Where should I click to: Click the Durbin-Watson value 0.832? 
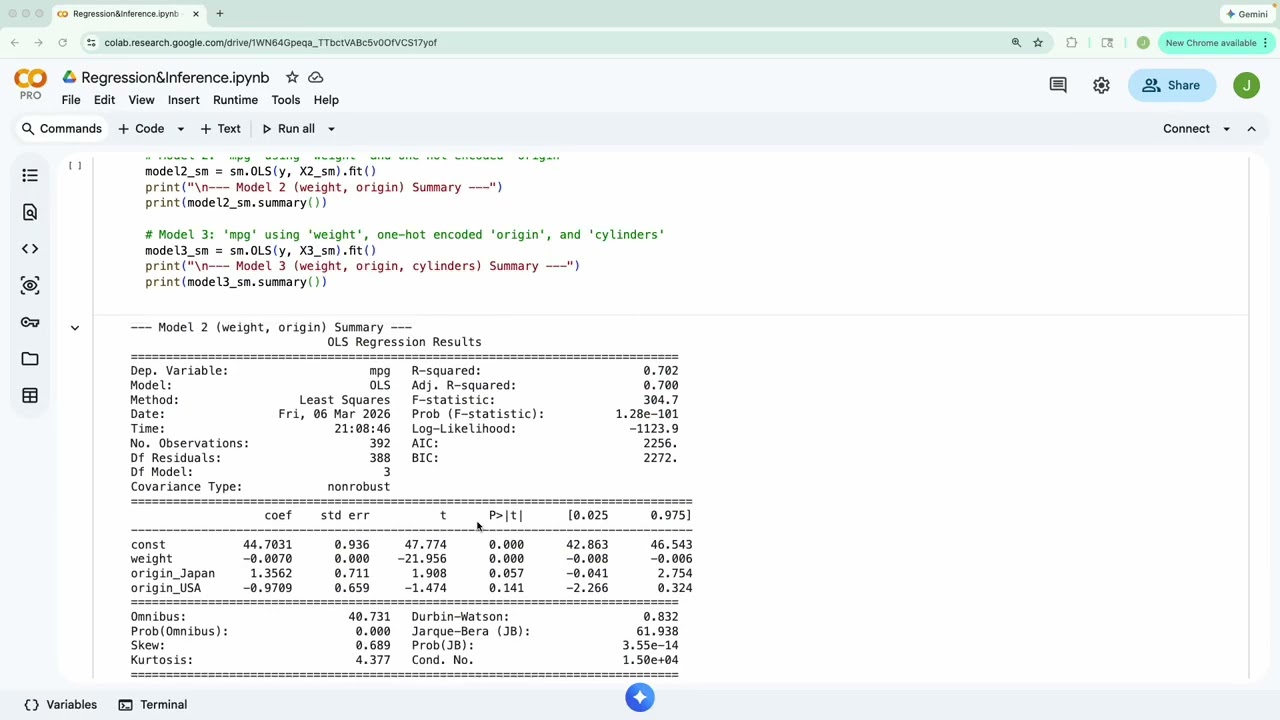tap(660, 617)
